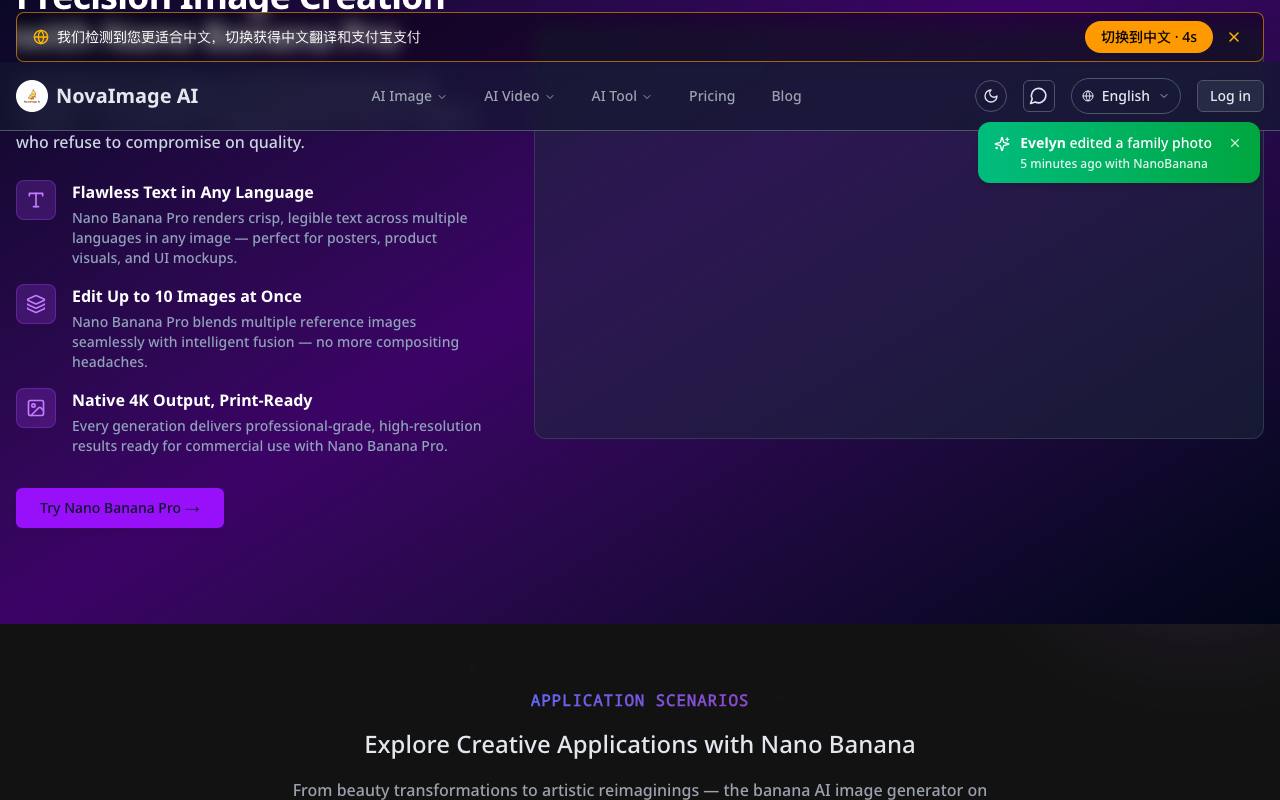Dismiss the Chinese language banner
The image size is (1280, 800).
[1234, 37]
